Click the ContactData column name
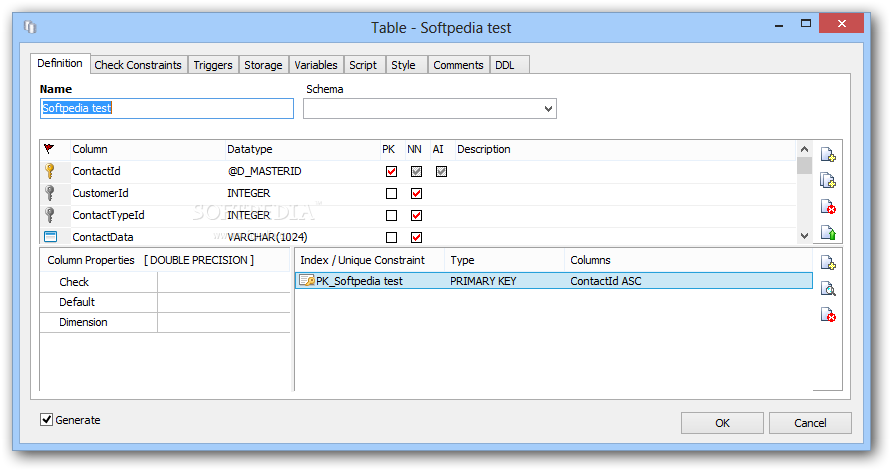891x471 pixels. point(103,237)
